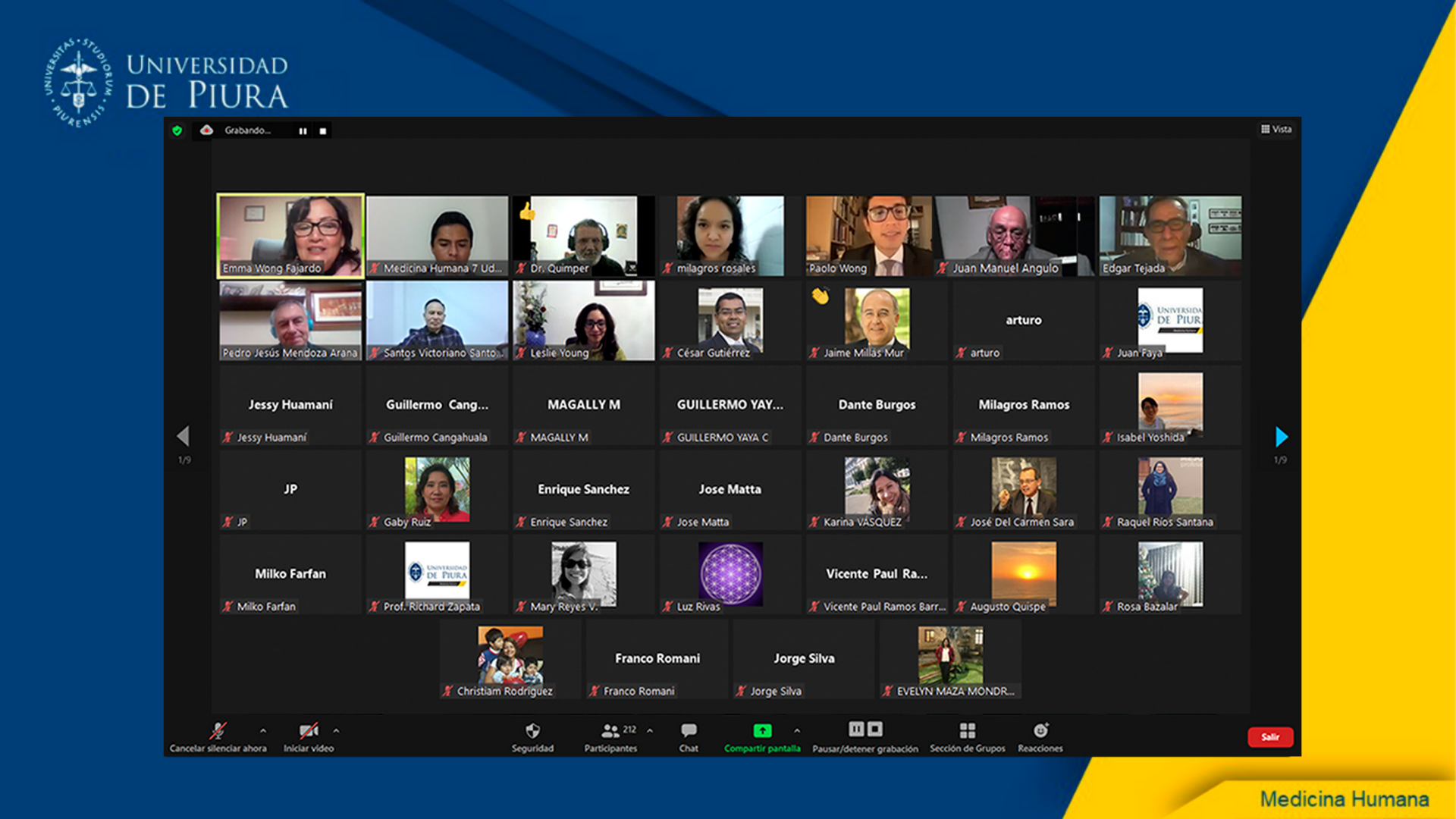Expand audio options arrow beside microphone
The height and width of the screenshot is (819, 1456).
[x=263, y=730]
